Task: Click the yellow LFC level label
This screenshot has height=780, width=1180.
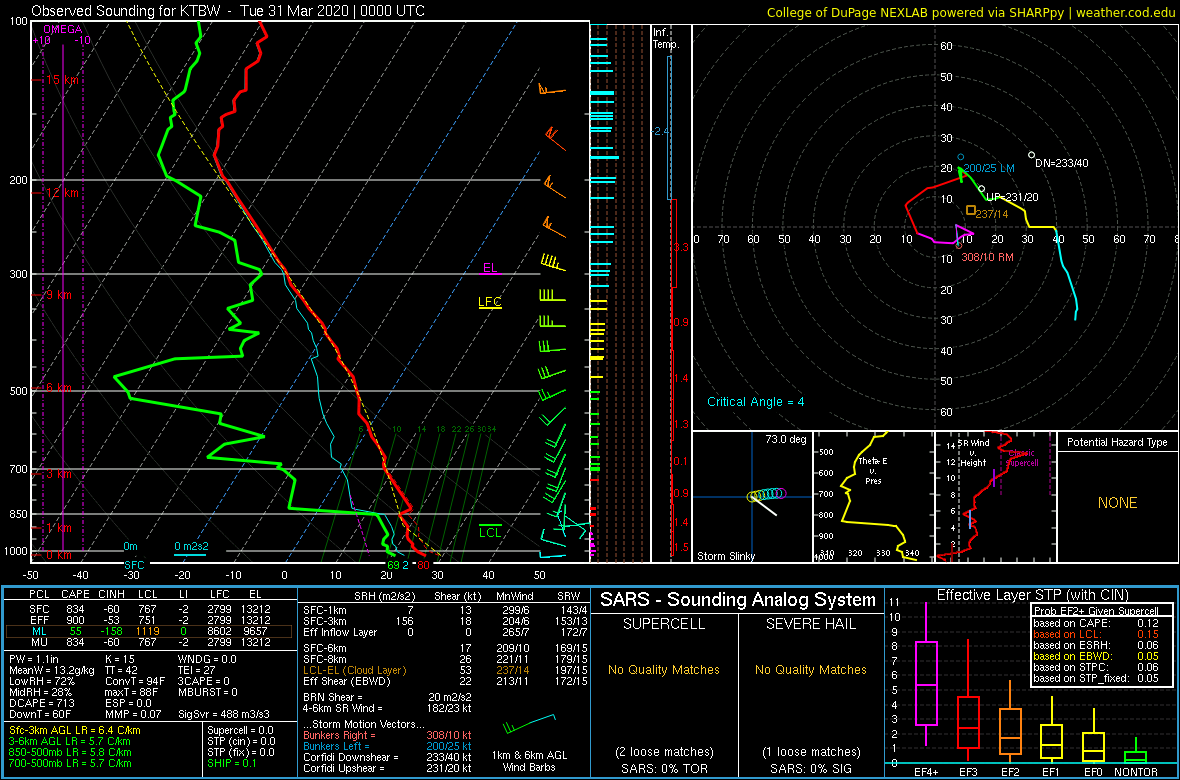Action: (490, 302)
